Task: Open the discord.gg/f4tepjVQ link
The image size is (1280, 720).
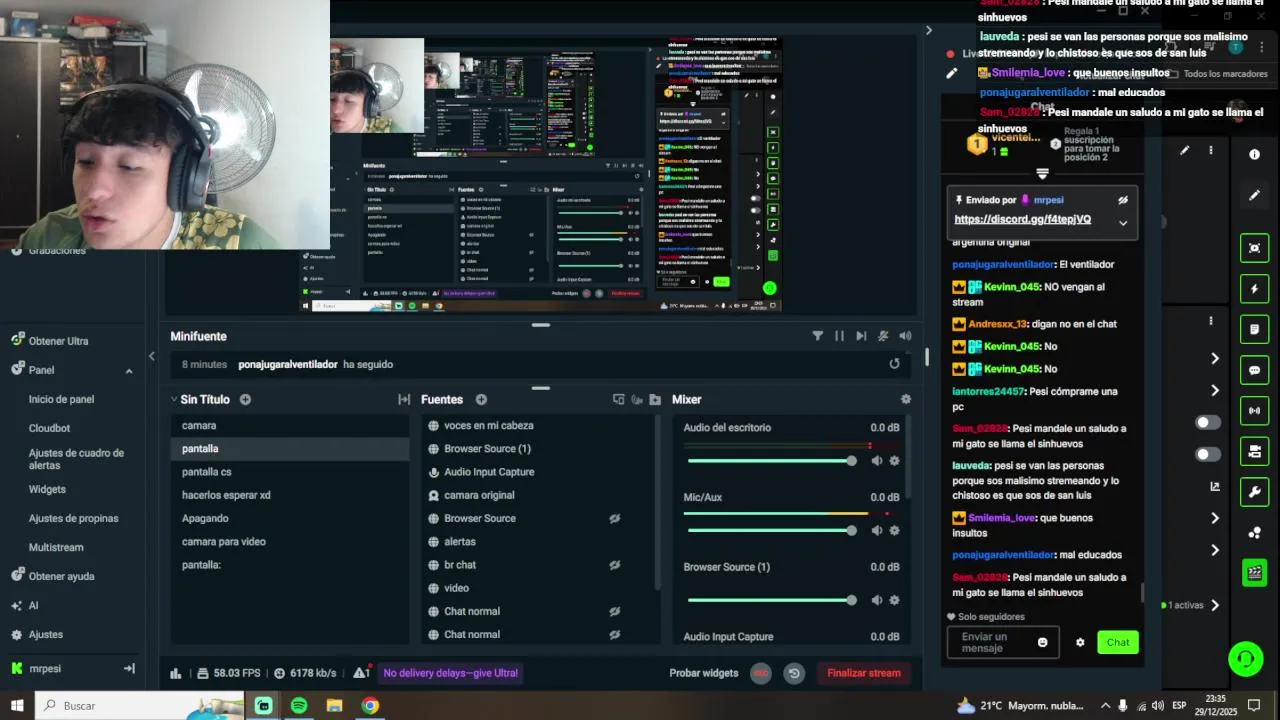Action: click(1022, 219)
